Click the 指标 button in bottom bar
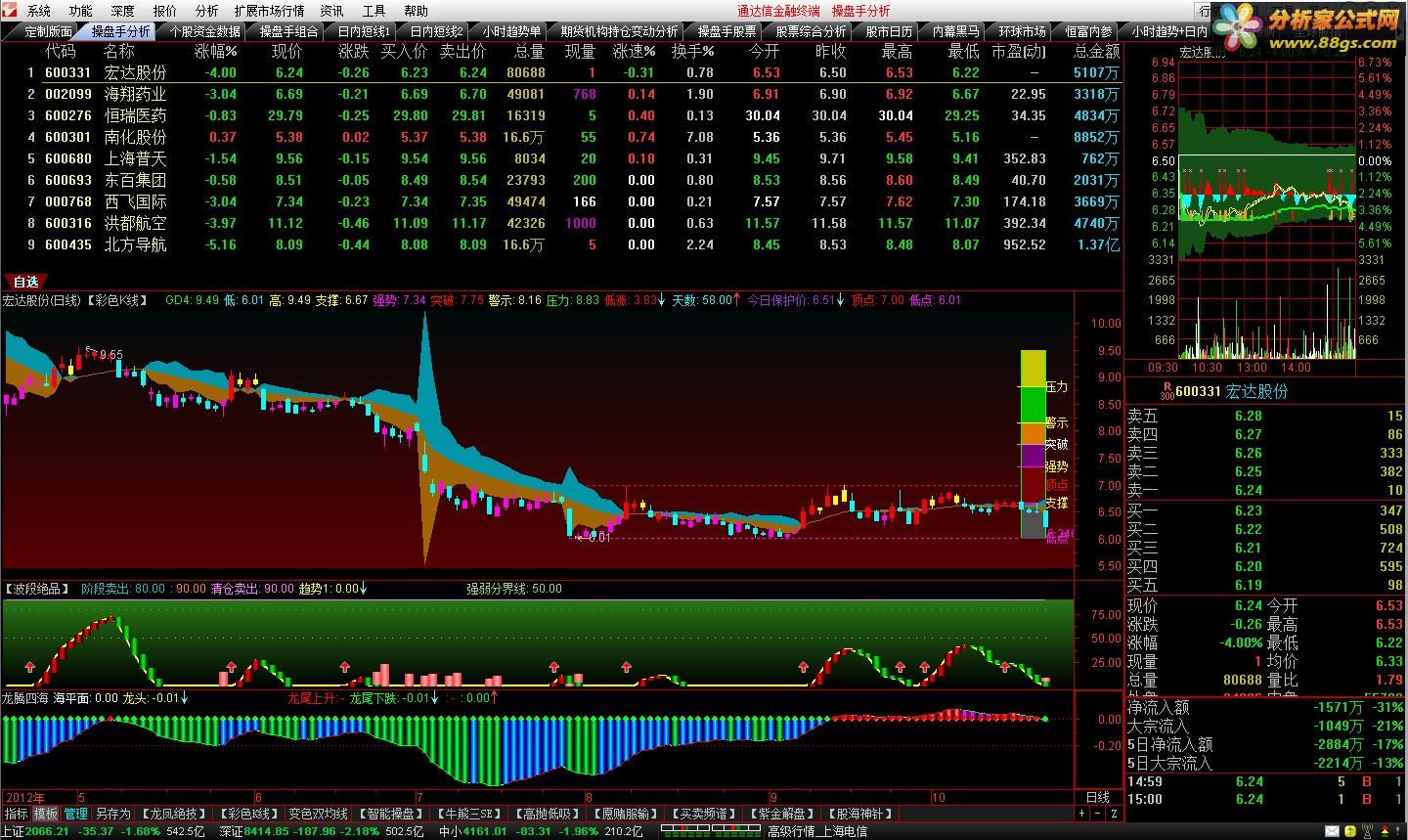 17,814
